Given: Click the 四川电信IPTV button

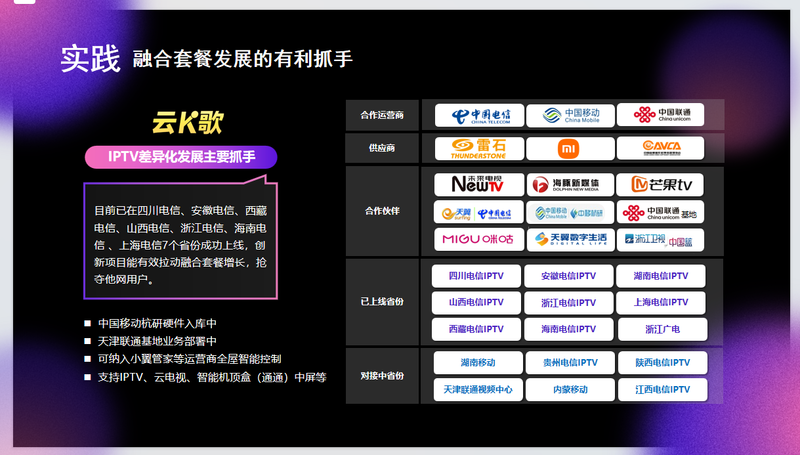Looking at the screenshot, I should pyautogui.click(x=478, y=276).
